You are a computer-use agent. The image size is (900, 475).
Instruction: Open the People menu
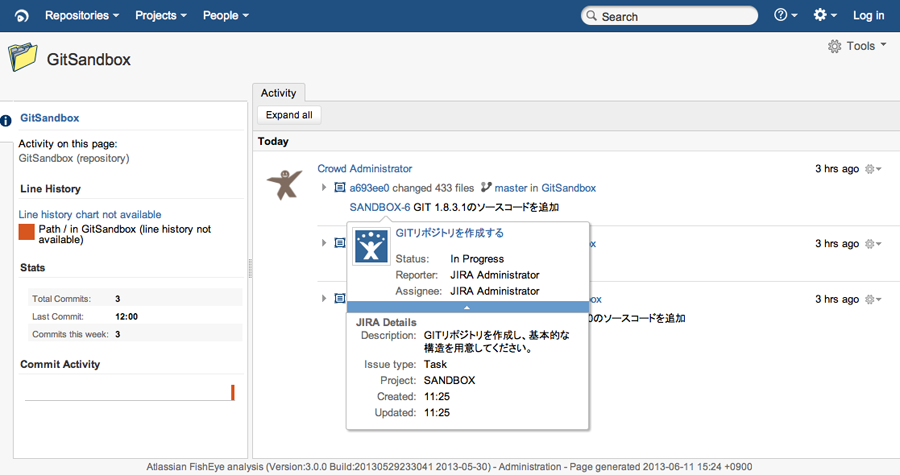click(x=226, y=15)
